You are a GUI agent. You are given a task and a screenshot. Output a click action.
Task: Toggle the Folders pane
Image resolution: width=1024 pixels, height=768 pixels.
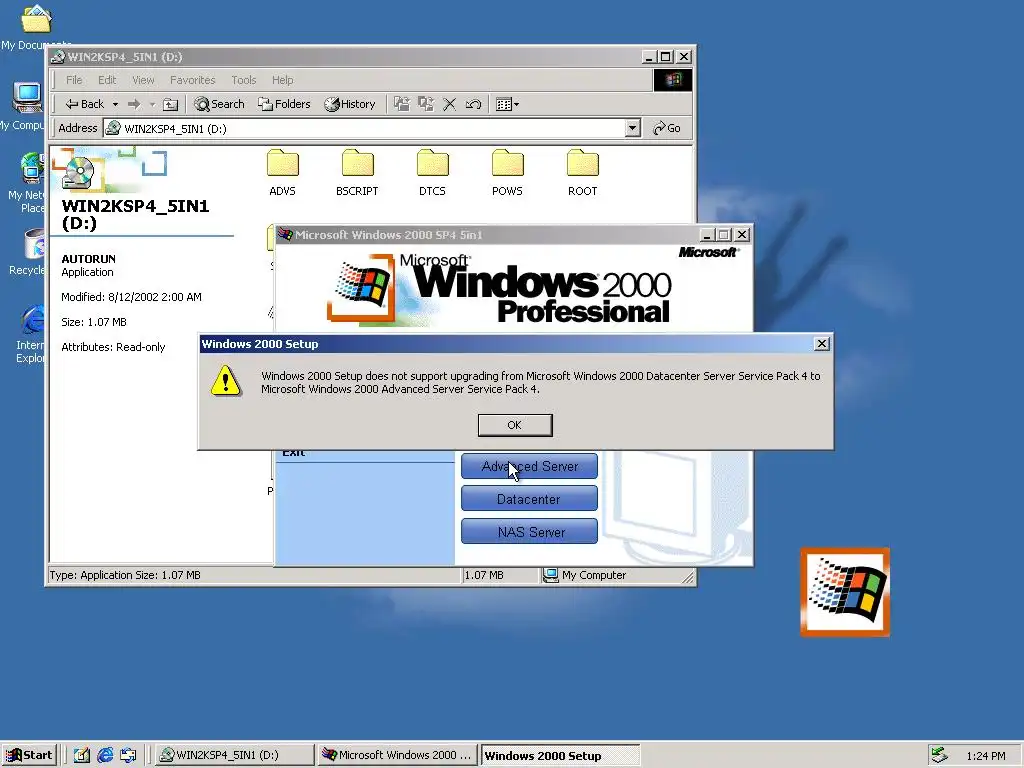click(x=284, y=104)
